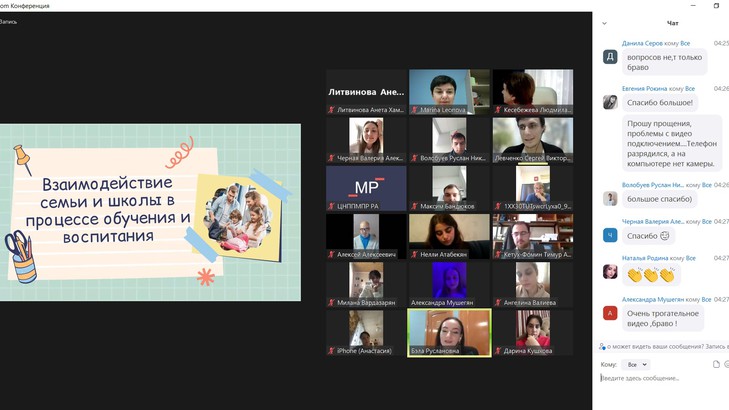Select Александра Мушегян's video tile
This screenshot has height=410, width=729.
coord(449,284)
